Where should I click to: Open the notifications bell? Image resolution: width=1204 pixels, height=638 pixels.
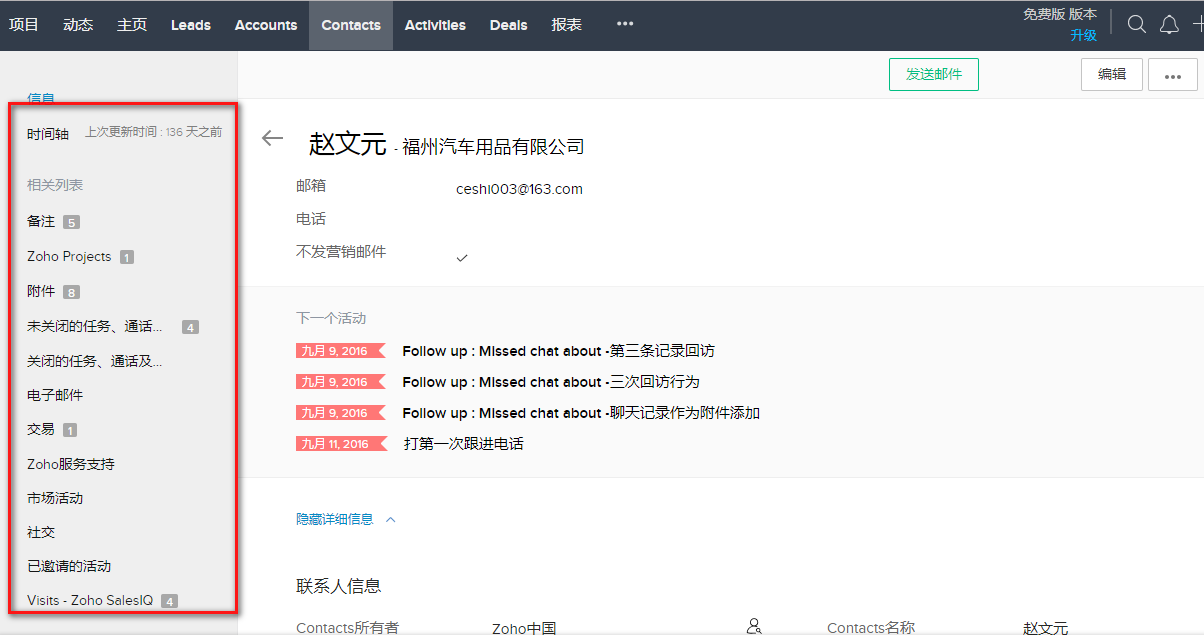point(1169,25)
